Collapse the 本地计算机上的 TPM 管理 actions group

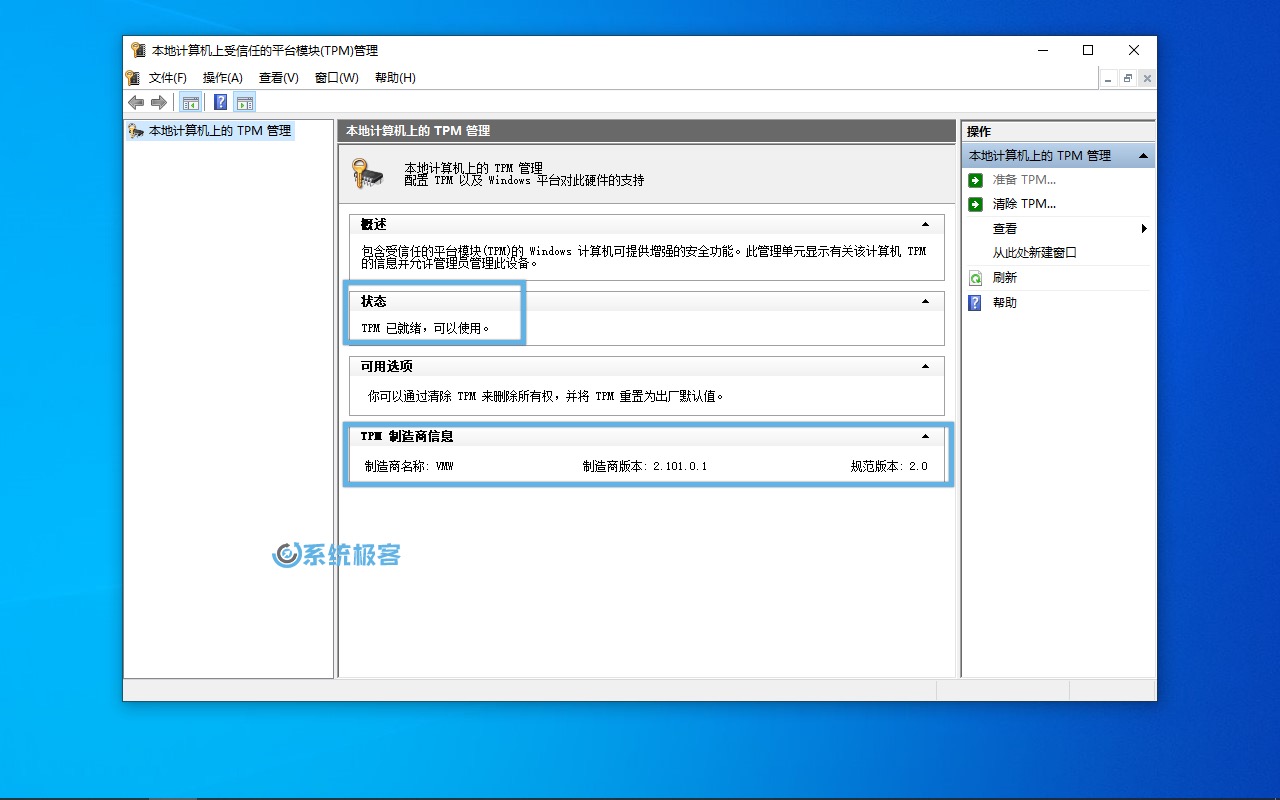pyautogui.click(x=1143, y=156)
